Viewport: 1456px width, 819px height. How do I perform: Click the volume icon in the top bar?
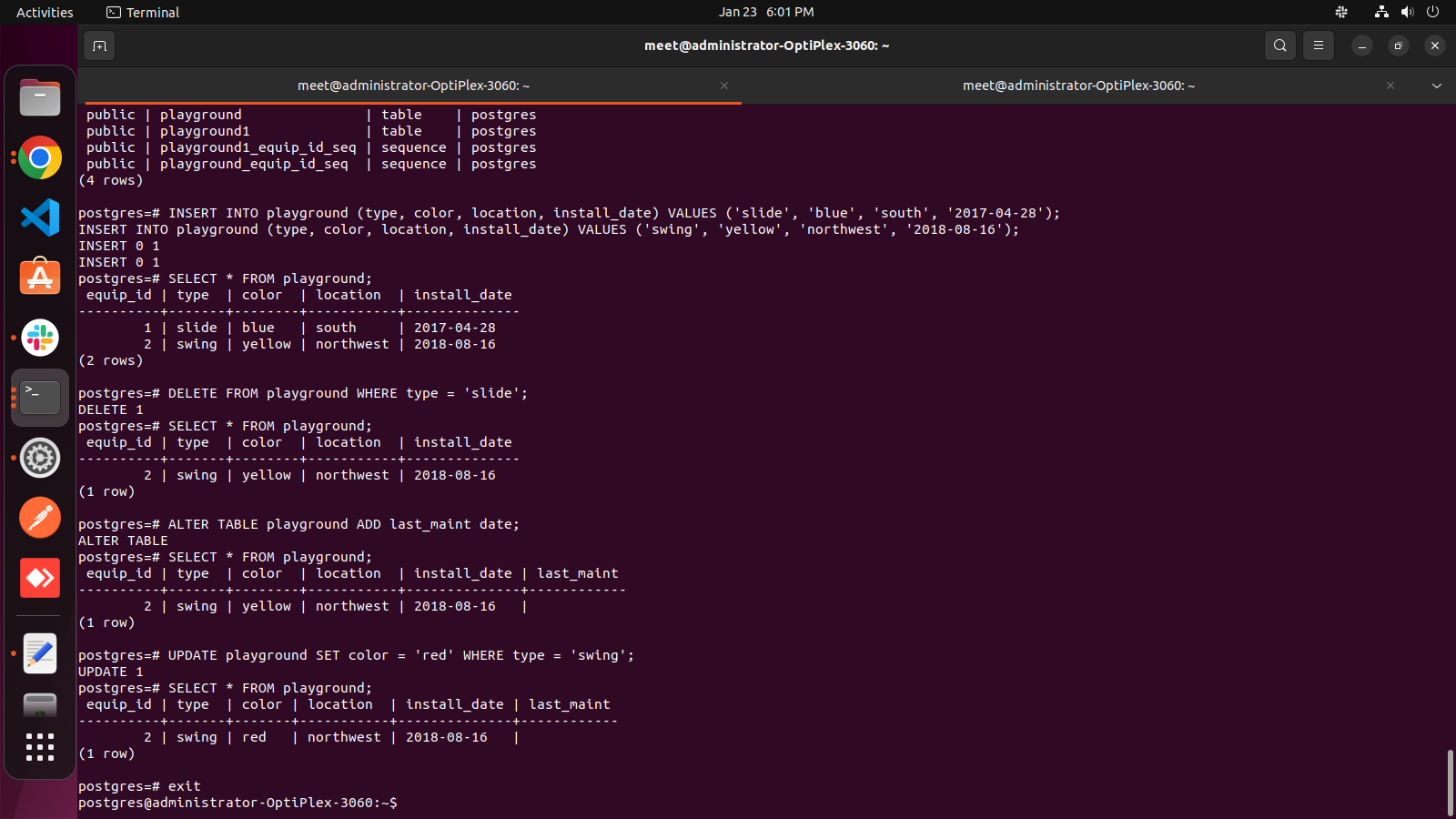tap(1407, 12)
